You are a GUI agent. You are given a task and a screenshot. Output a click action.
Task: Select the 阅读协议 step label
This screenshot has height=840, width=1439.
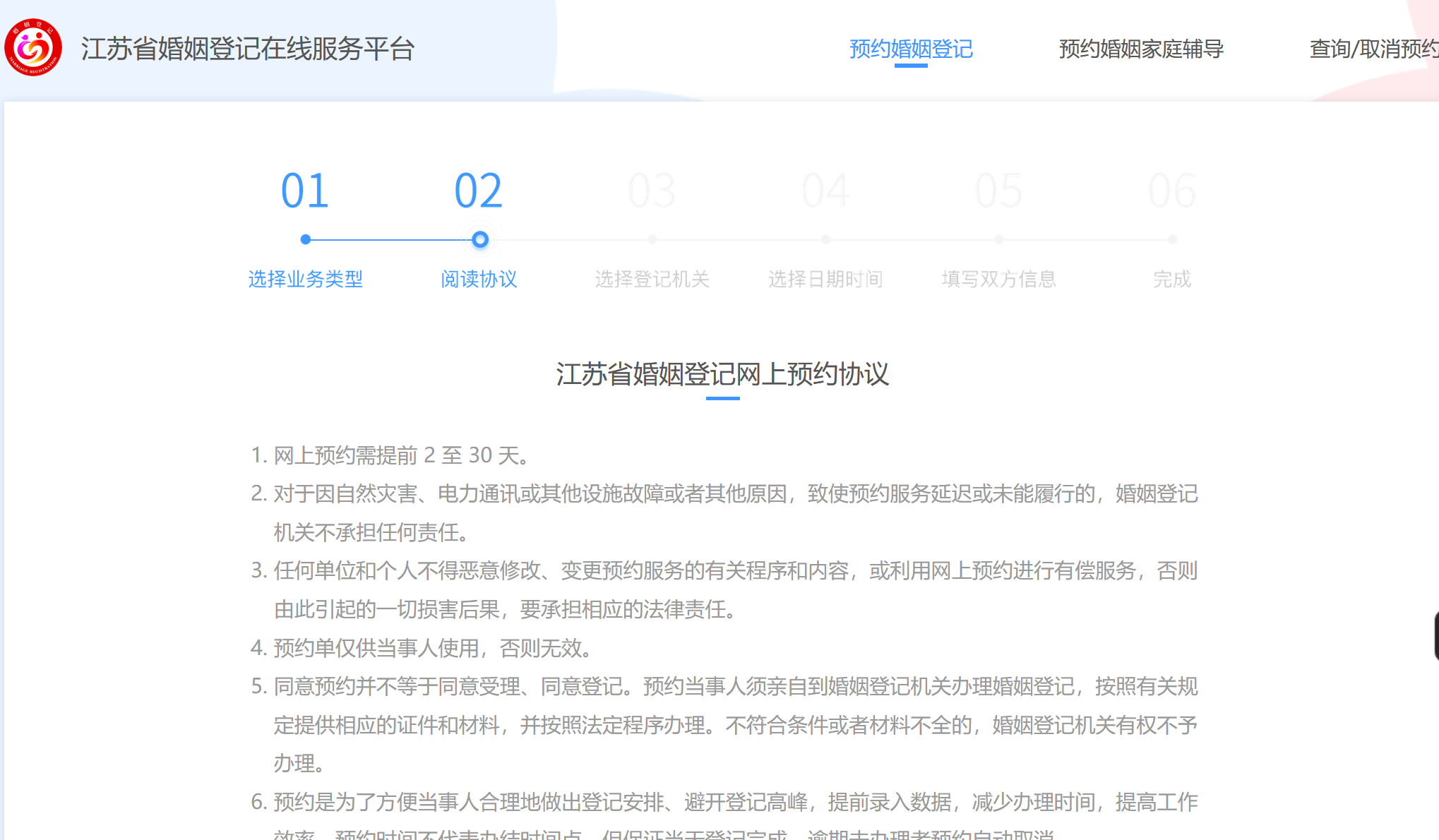(x=479, y=279)
